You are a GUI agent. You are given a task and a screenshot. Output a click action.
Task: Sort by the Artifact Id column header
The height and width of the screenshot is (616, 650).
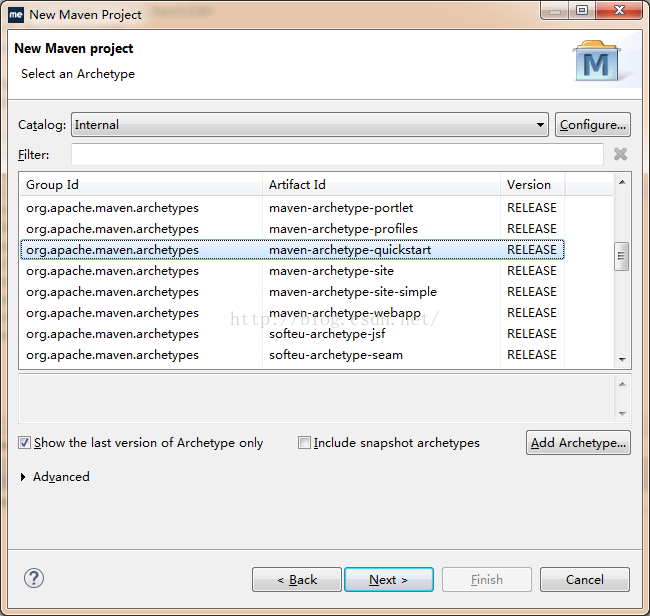381,184
